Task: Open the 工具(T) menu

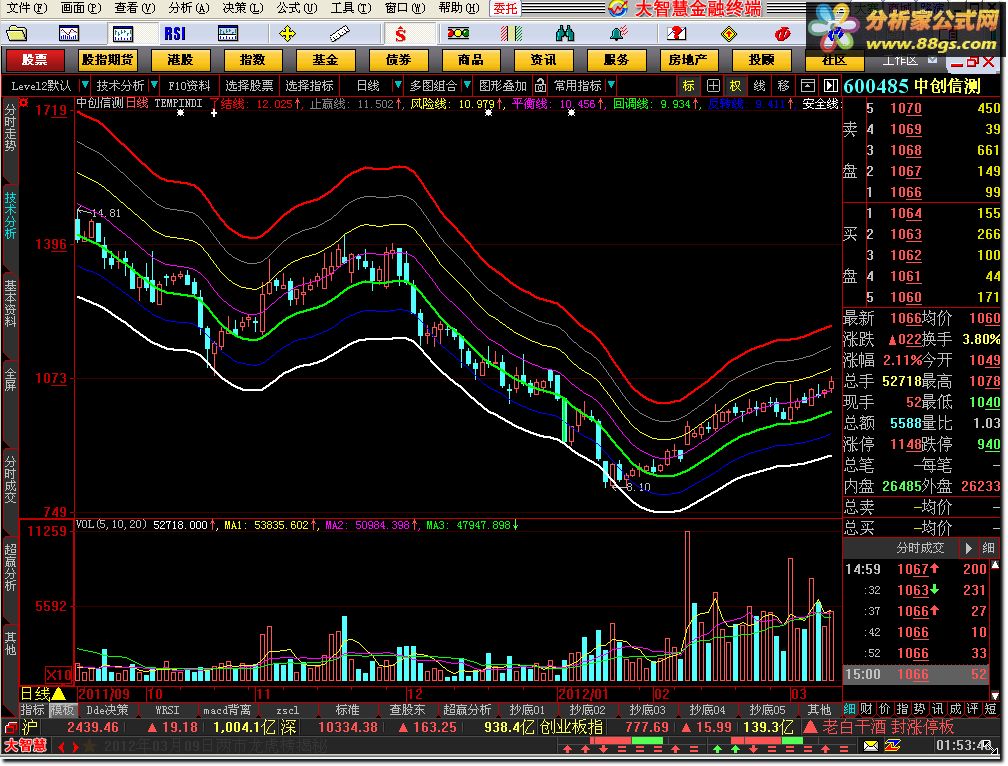Action: (351, 8)
